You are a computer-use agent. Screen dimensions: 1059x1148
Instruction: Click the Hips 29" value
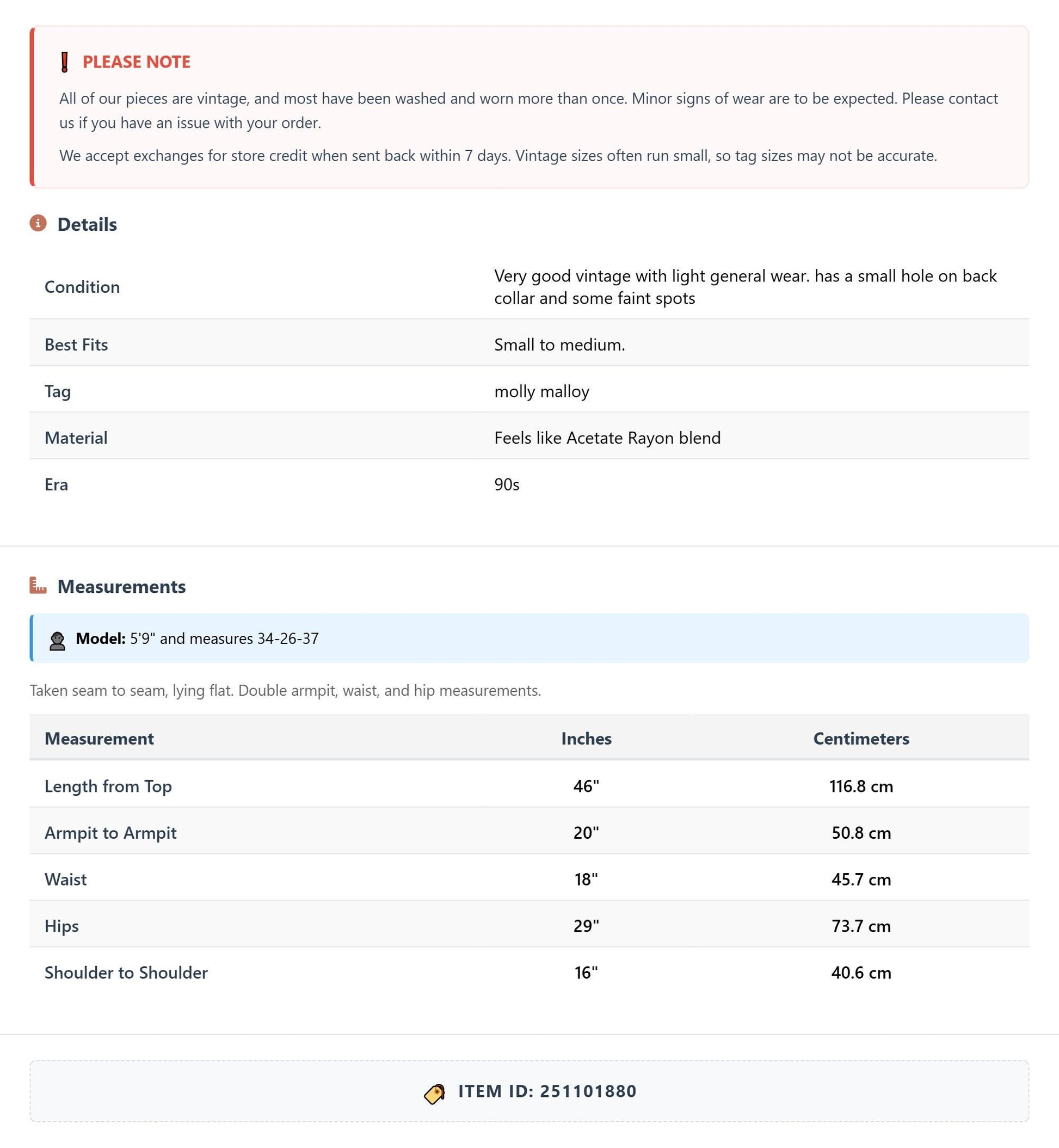586,925
